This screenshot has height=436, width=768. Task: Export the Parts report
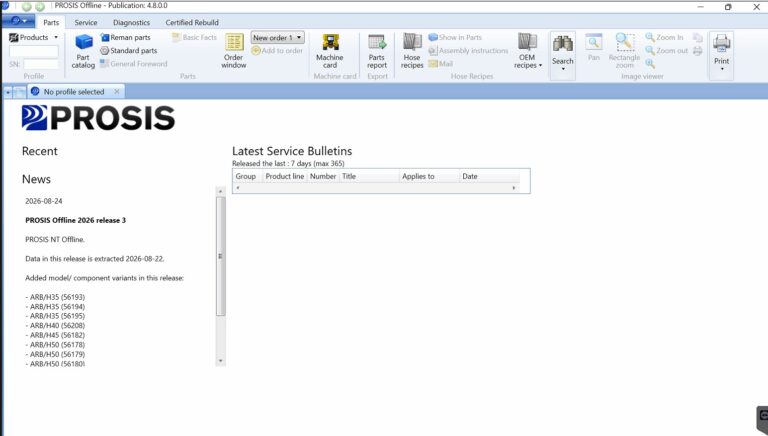pyautogui.click(x=377, y=51)
